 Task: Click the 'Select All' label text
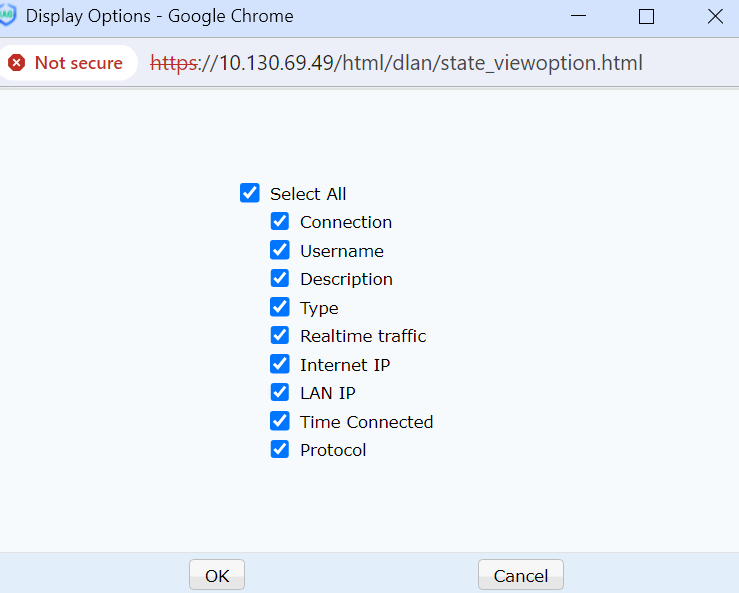tap(308, 194)
